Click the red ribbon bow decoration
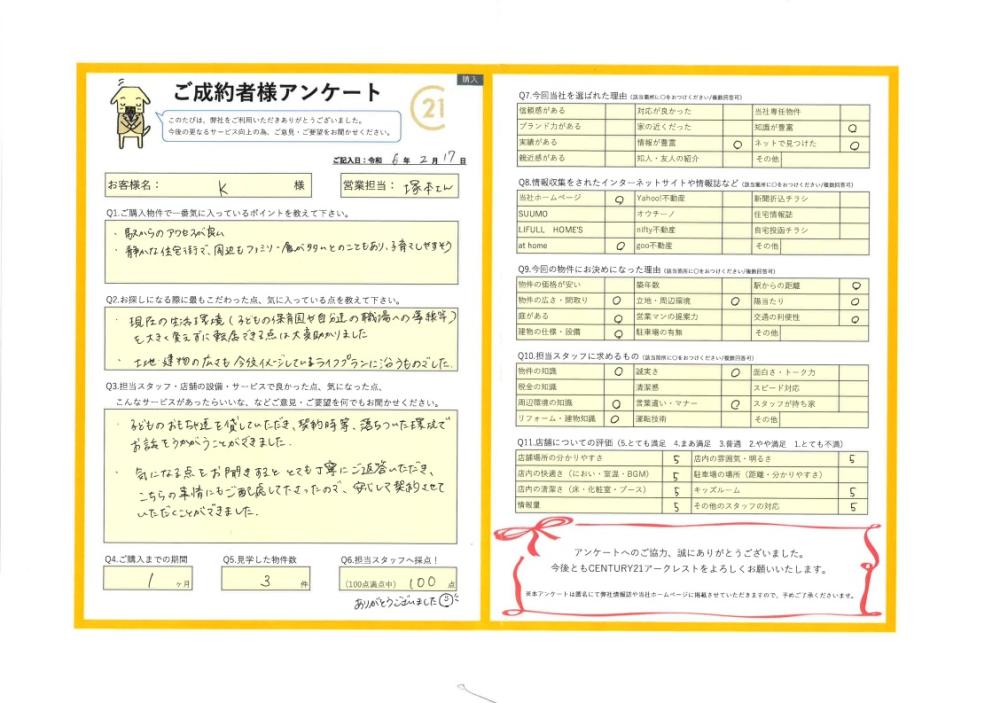 tap(536, 532)
